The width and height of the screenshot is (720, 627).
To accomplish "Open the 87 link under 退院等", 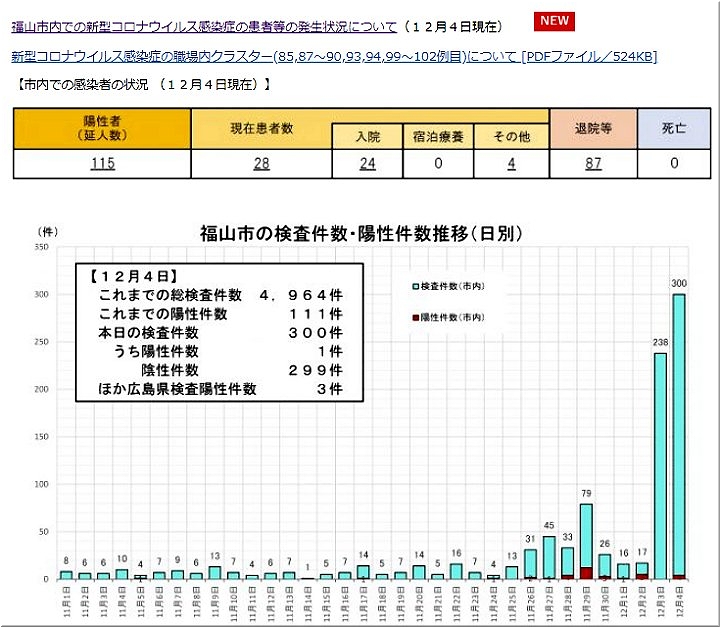I will [593, 164].
